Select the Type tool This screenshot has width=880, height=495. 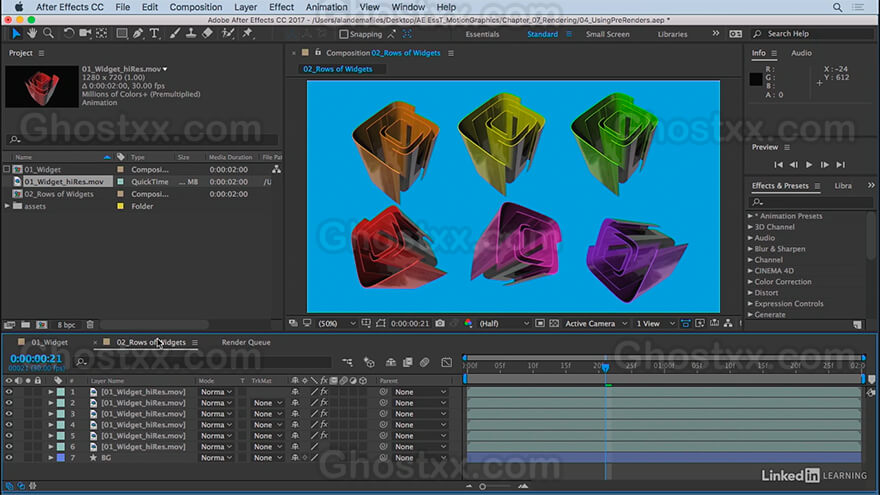(x=154, y=34)
